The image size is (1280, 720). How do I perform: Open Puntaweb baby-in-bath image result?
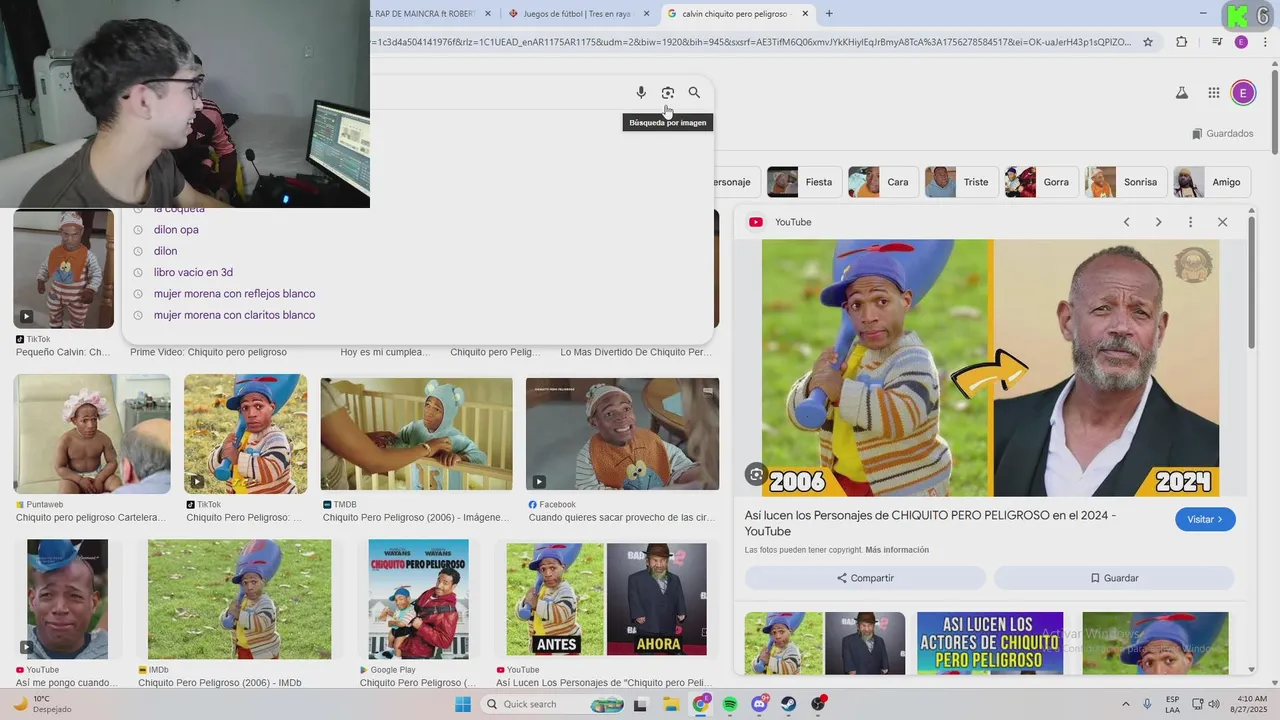tap(92, 434)
